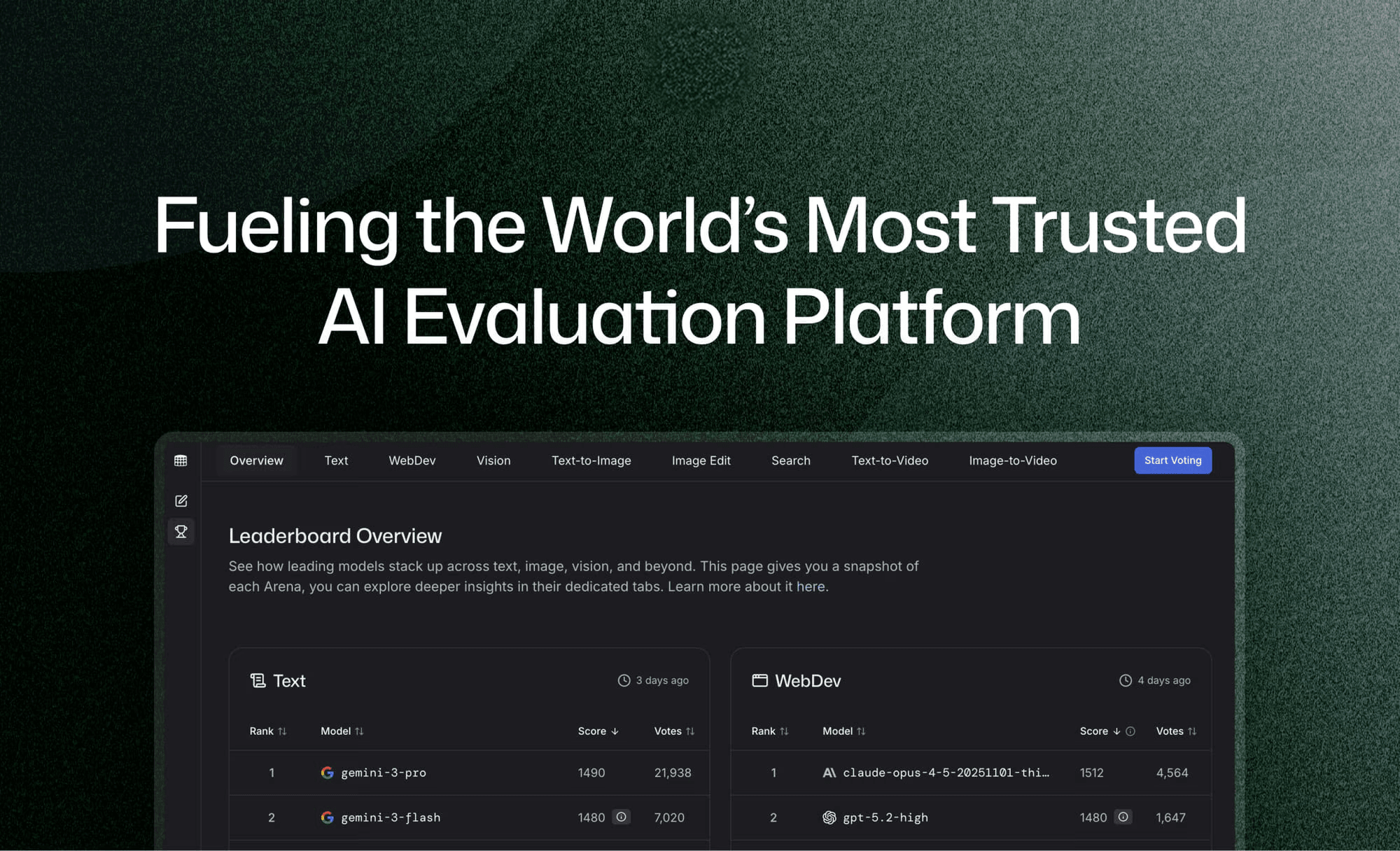
Task: Click the Text leaderboard card icon
Action: point(258,680)
